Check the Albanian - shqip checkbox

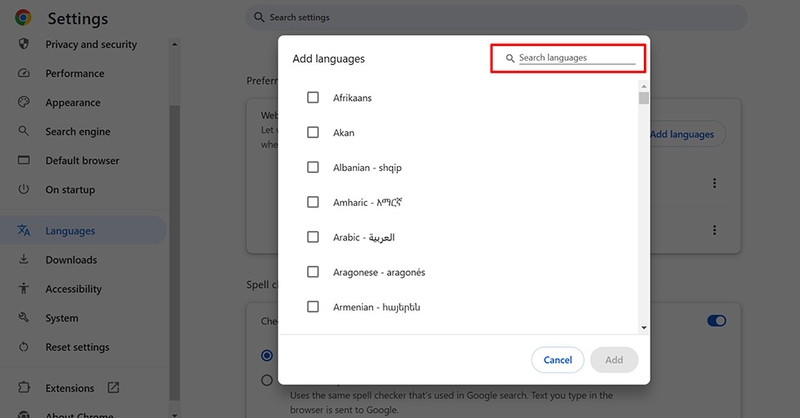[313, 167]
